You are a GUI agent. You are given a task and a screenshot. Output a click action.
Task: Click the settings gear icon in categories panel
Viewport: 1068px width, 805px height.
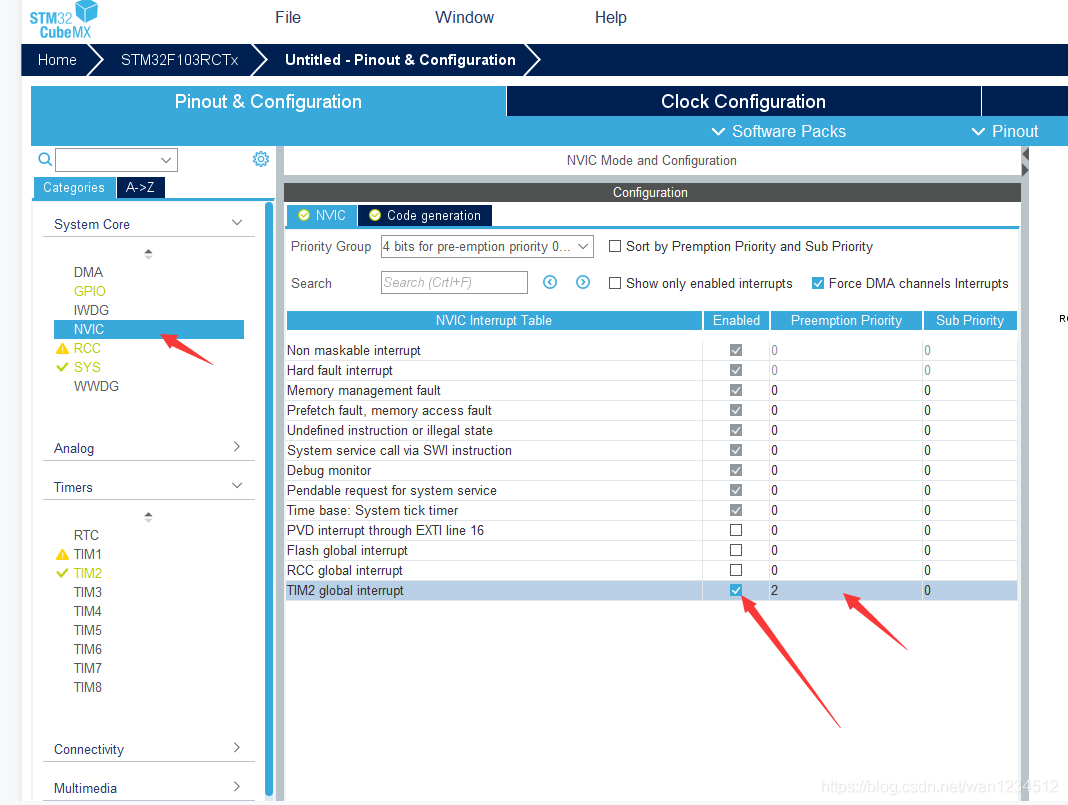click(261, 159)
